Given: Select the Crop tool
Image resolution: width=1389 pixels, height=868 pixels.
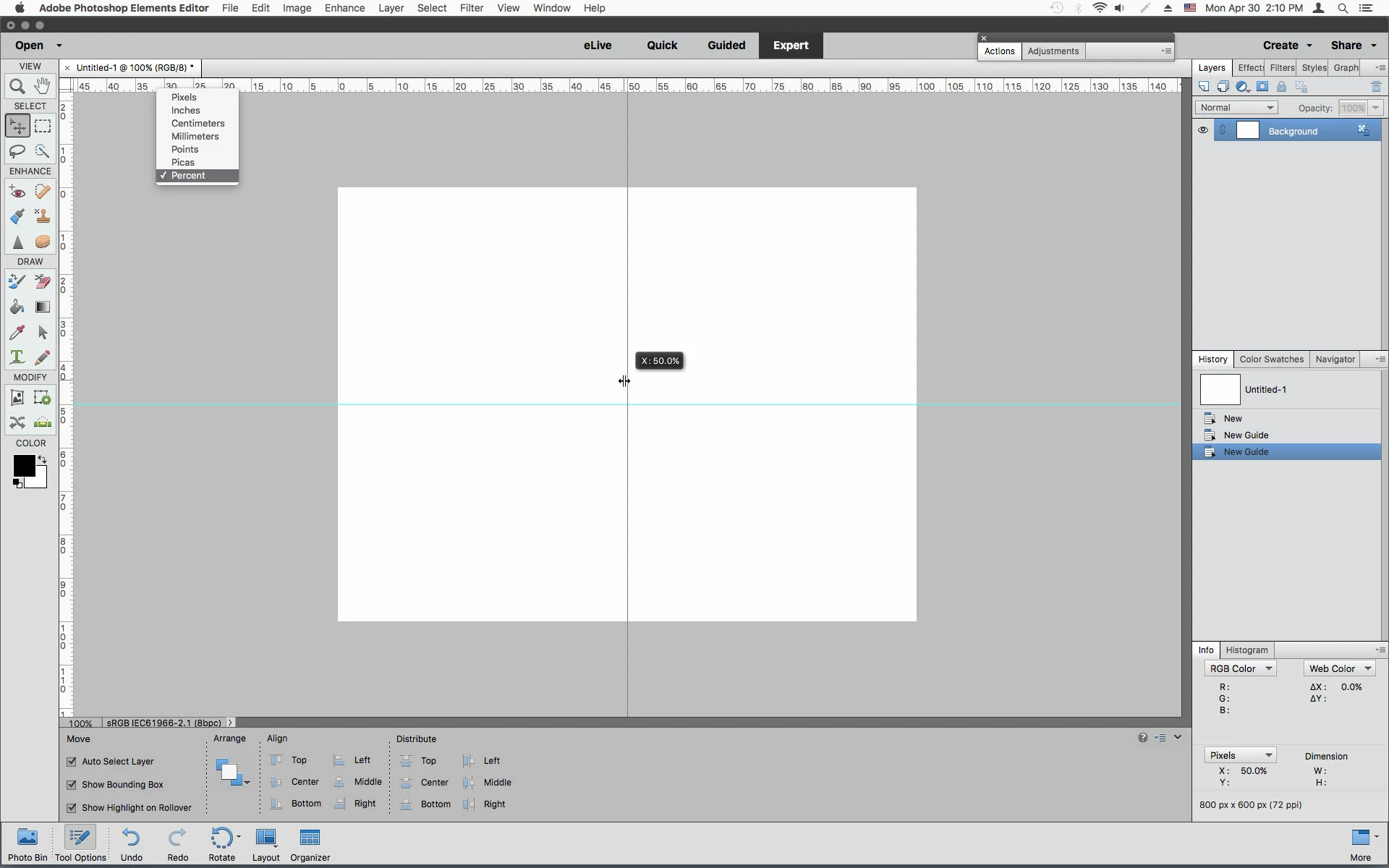Looking at the screenshot, I should point(17,398).
